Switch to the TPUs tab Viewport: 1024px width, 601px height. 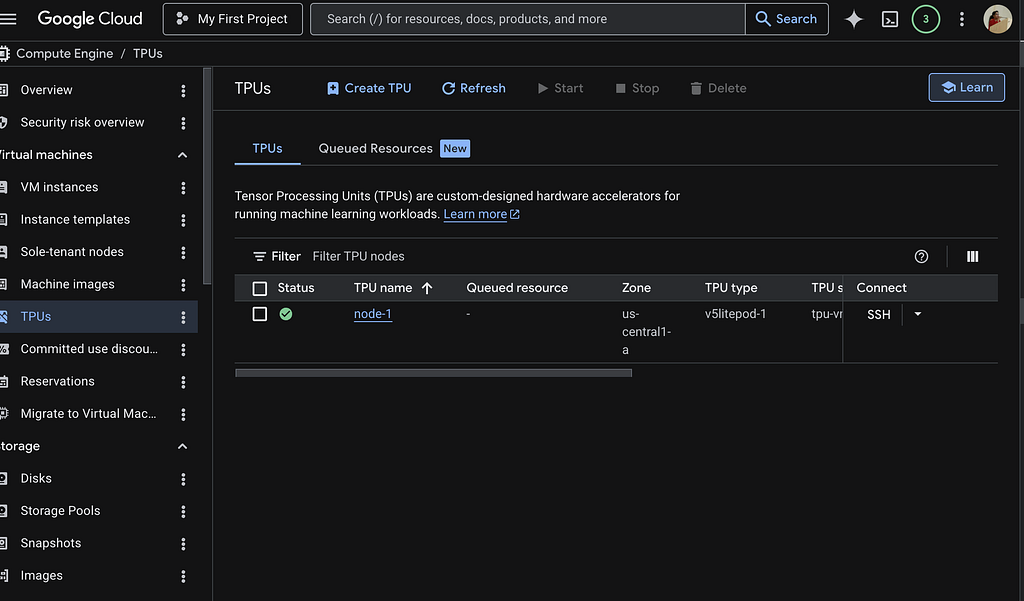pyautogui.click(x=268, y=148)
